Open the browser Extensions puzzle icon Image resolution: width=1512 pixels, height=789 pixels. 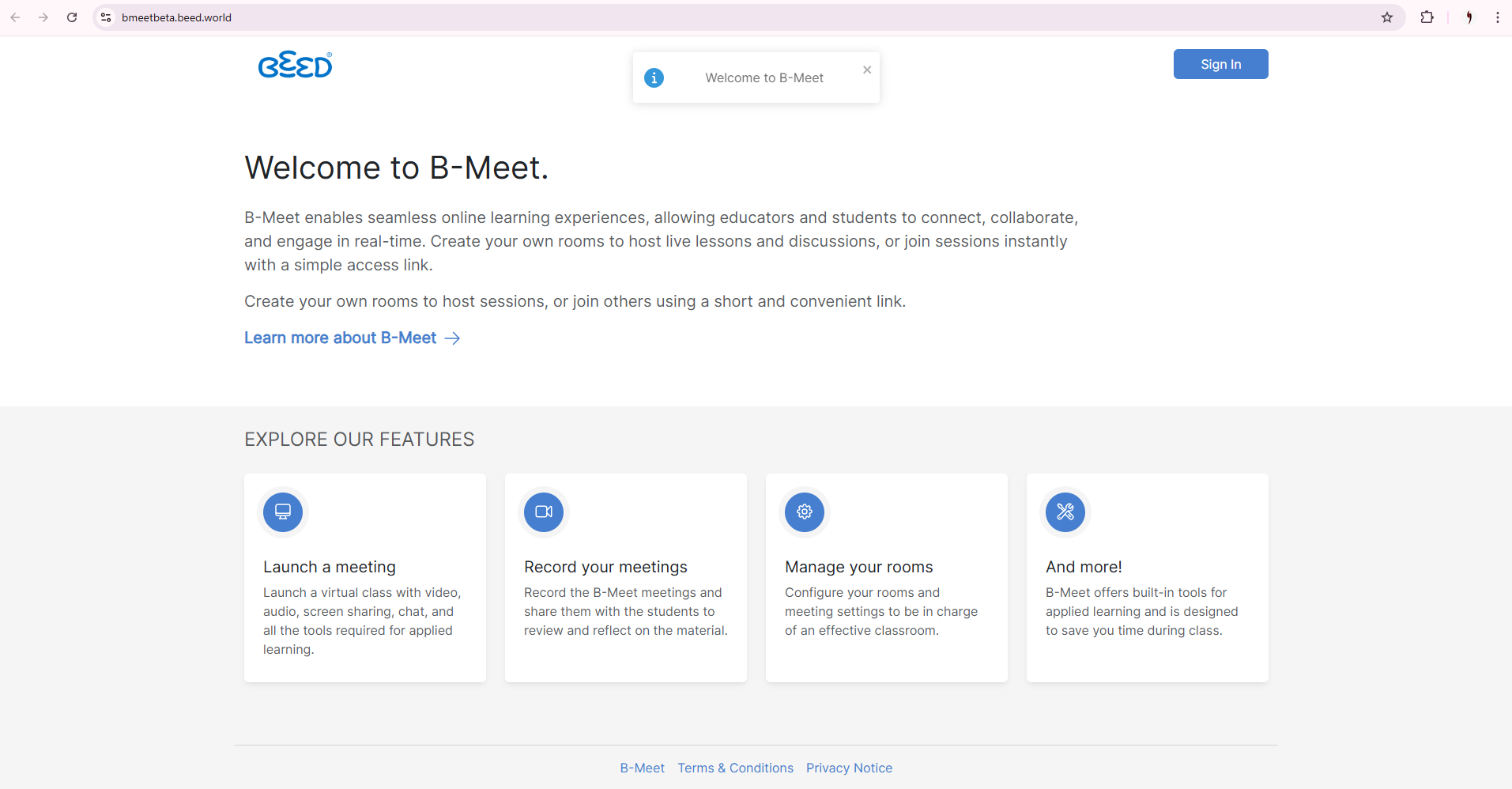point(1427,17)
